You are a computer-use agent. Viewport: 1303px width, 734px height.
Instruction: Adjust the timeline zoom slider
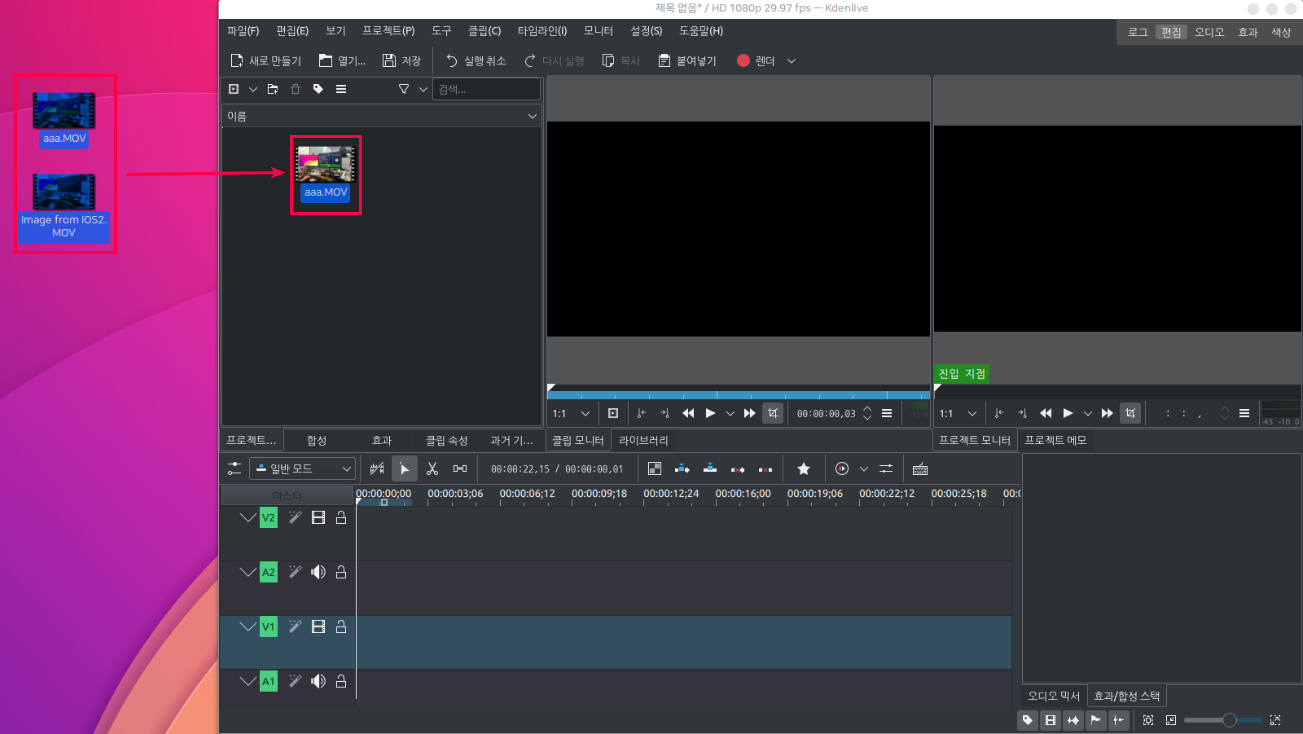1229,720
